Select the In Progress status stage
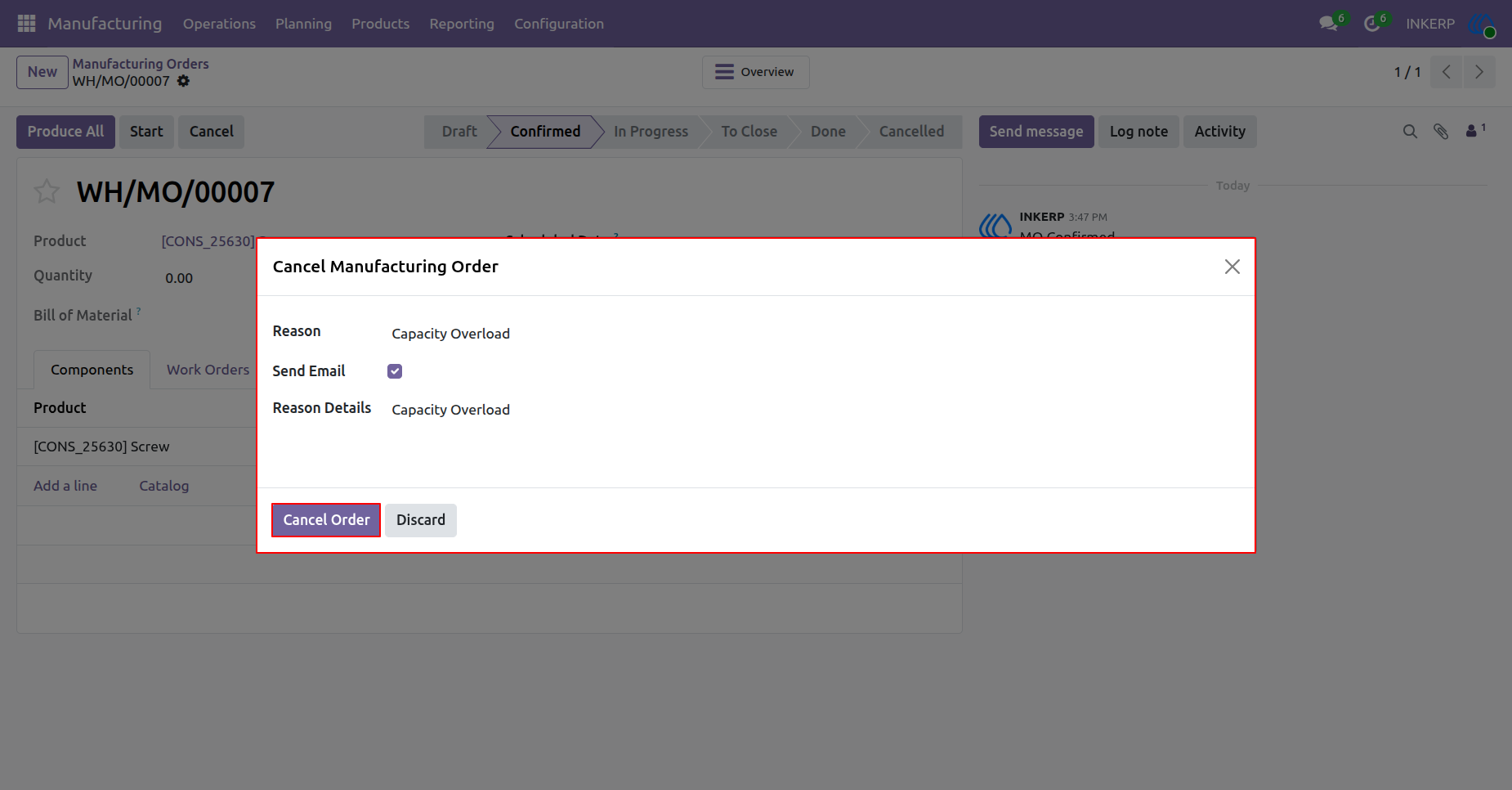 coord(651,132)
